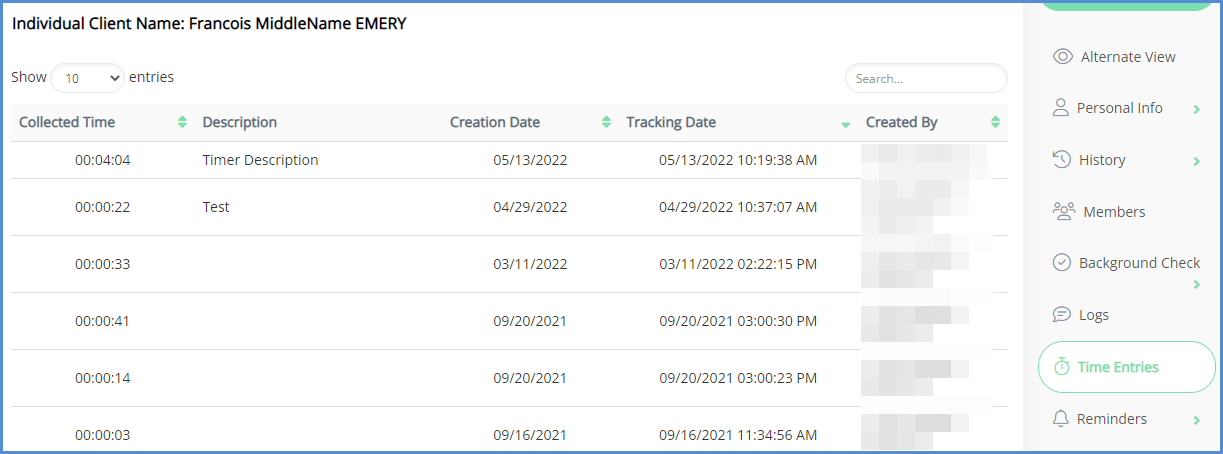Sort by Created By column arrows
The image size is (1223, 454).
coord(995,122)
